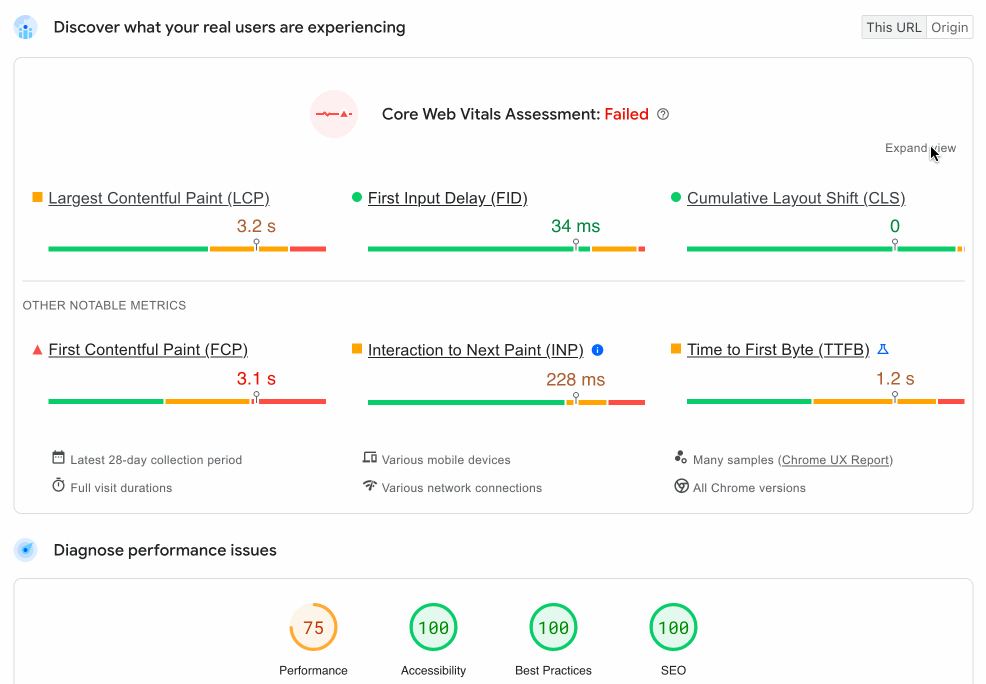Viewport: 986px width, 684px height.
Task: Open the First Input Delay (FID) link
Action: pyautogui.click(x=448, y=198)
